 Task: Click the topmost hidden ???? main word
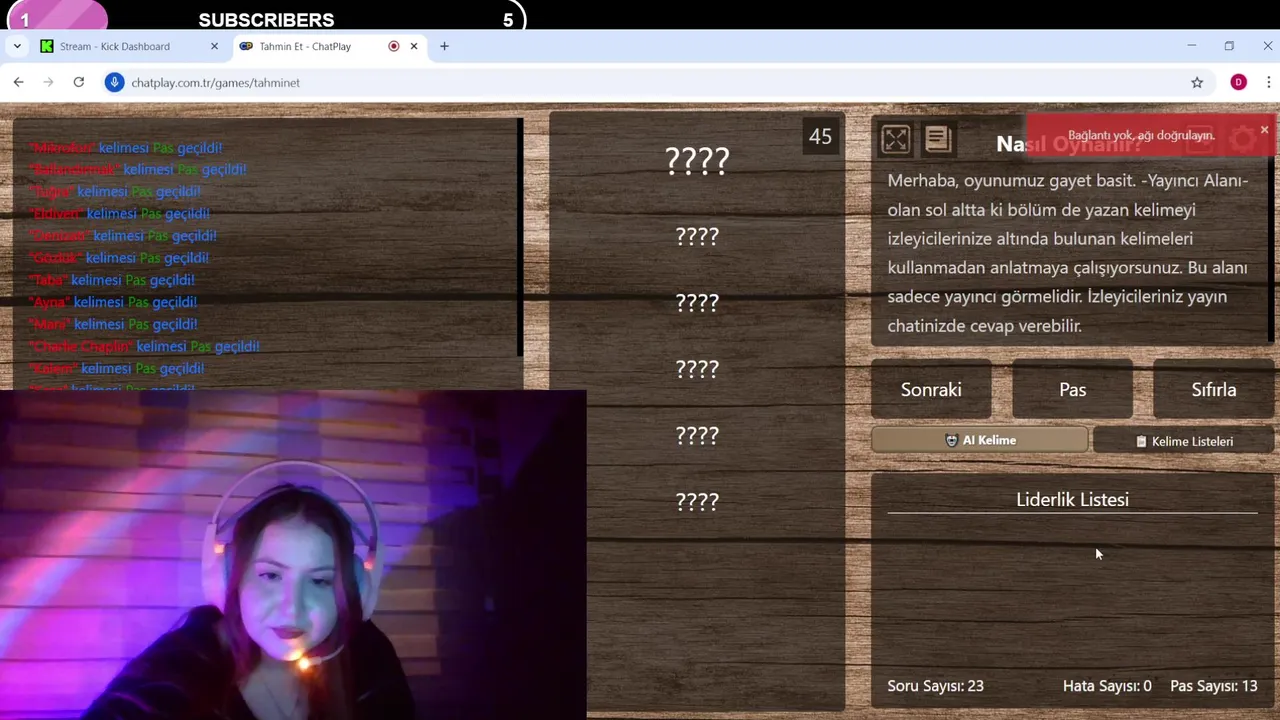(697, 161)
